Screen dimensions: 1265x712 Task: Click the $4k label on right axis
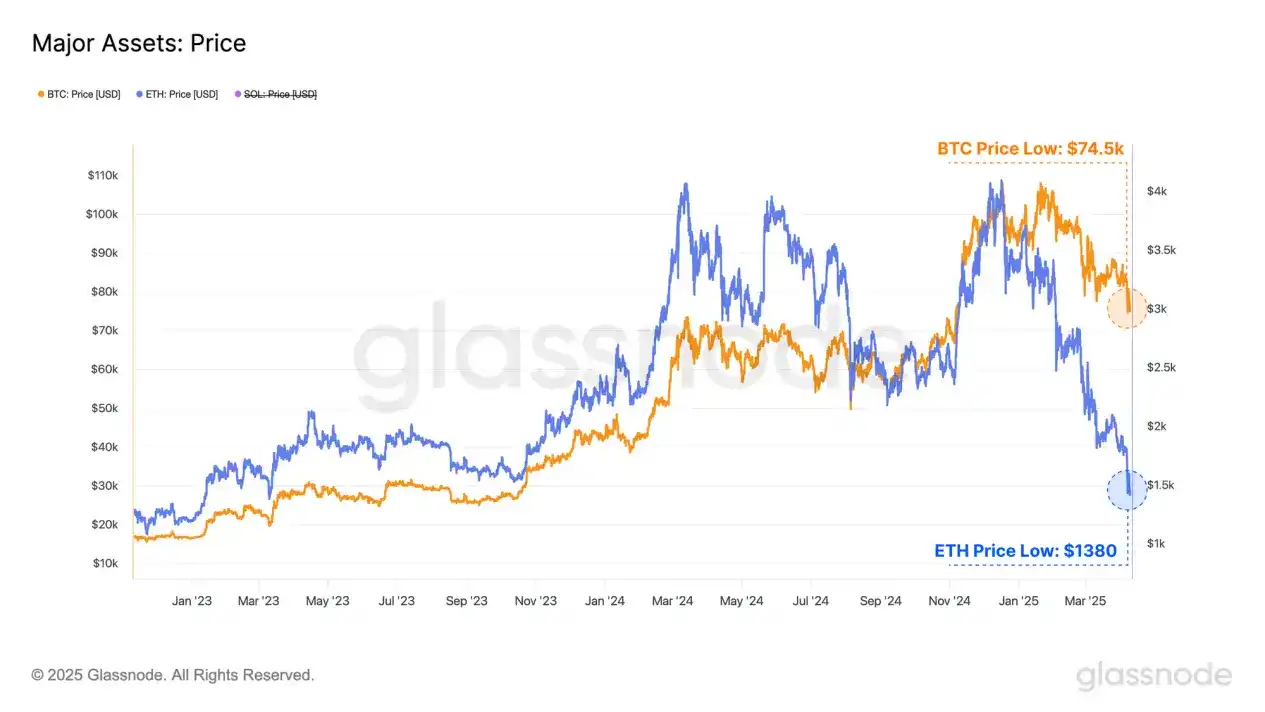tap(1157, 191)
